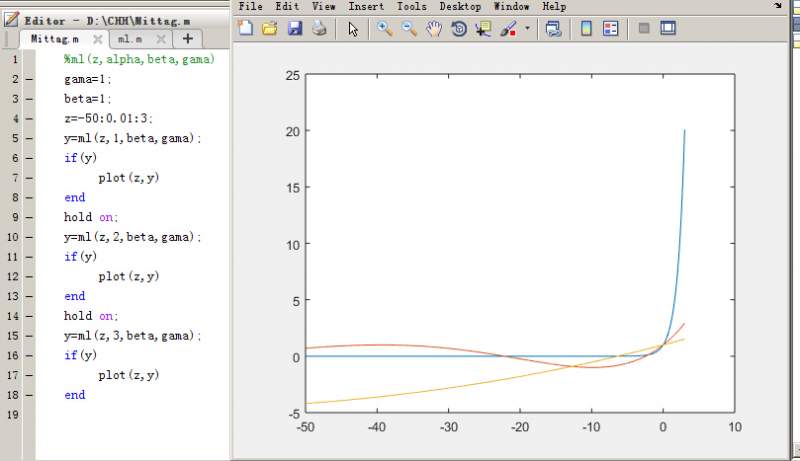The image size is (800, 461).
Task: Open the Help menu of the figure
Action: click(x=554, y=7)
